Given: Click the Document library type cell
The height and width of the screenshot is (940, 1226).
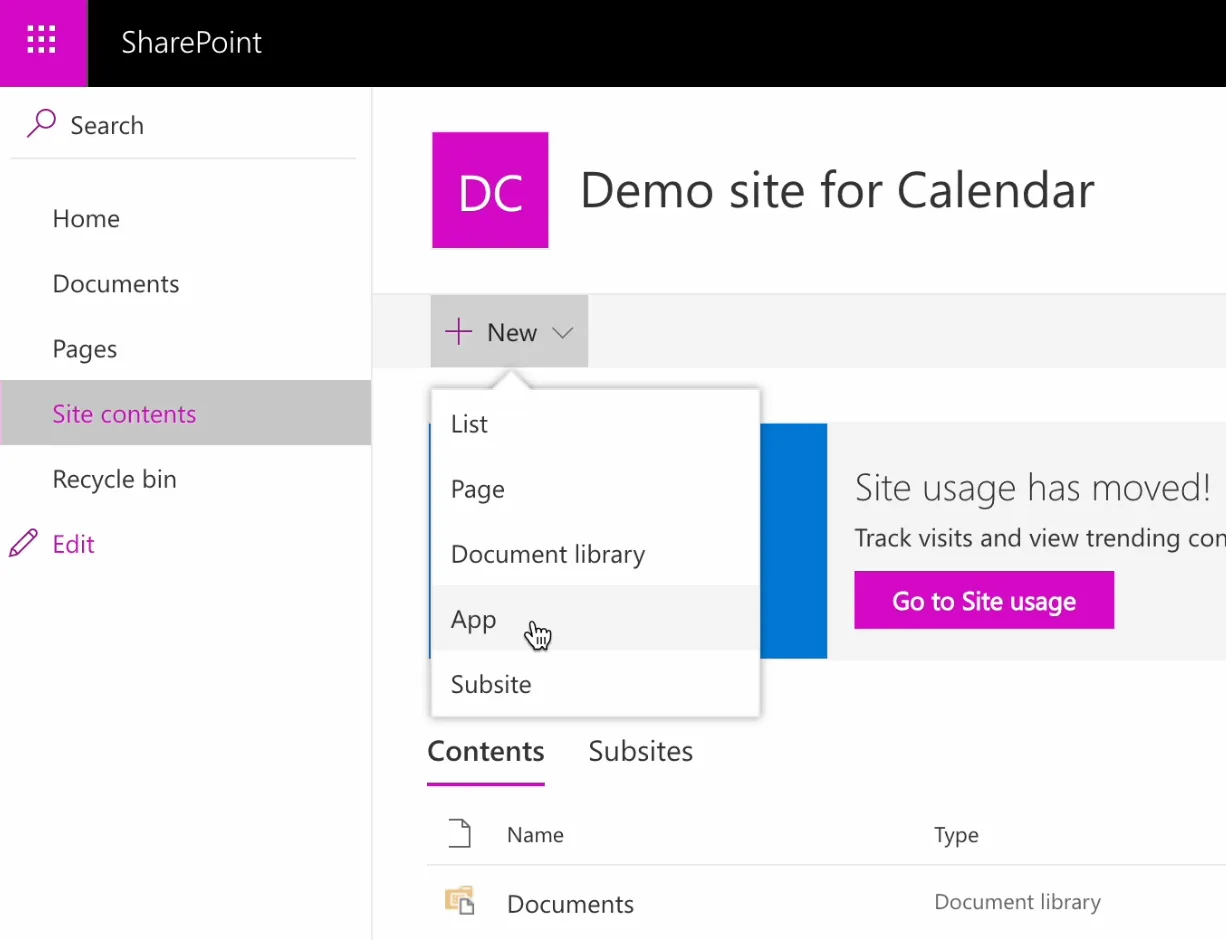Looking at the screenshot, I should pos(1017,902).
